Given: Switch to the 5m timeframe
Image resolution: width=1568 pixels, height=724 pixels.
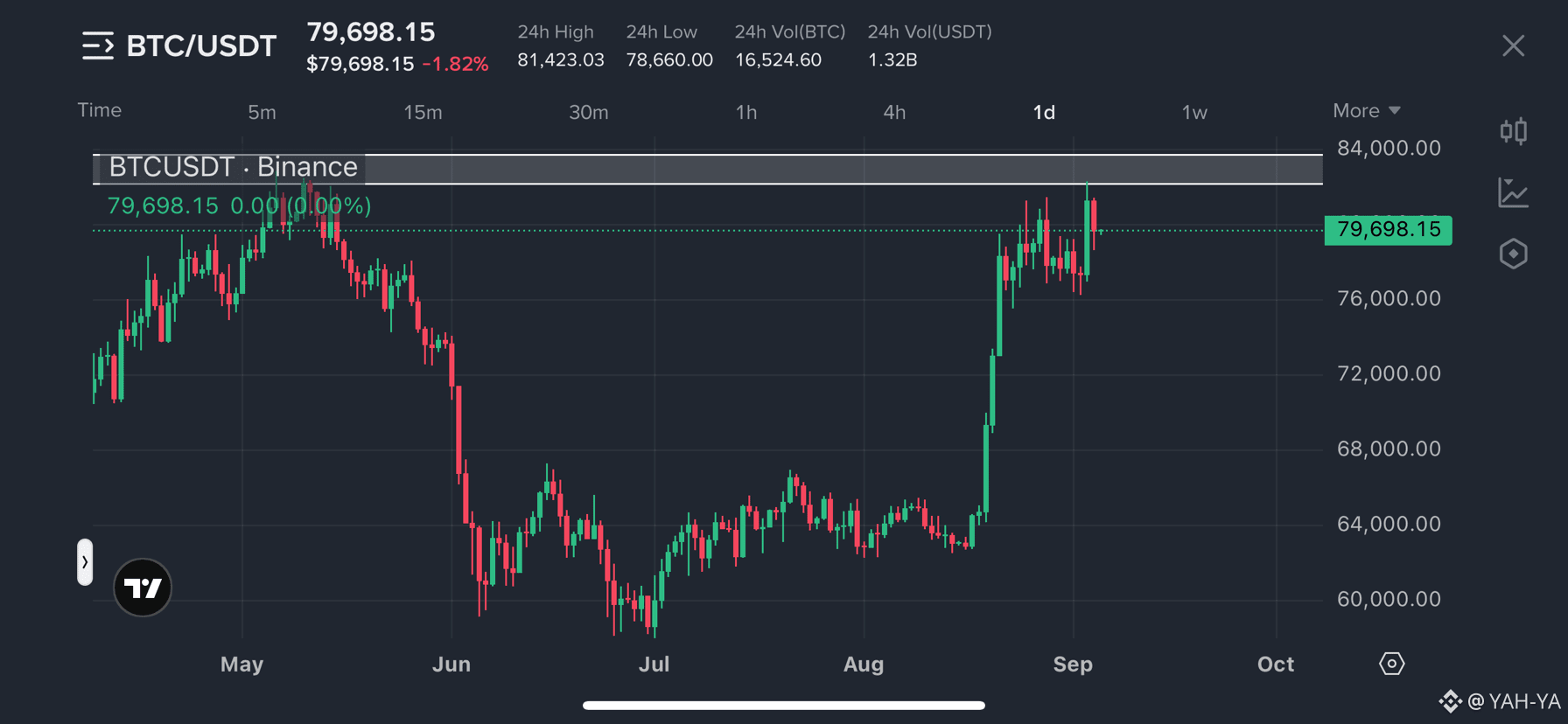Looking at the screenshot, I should [262, 112].
